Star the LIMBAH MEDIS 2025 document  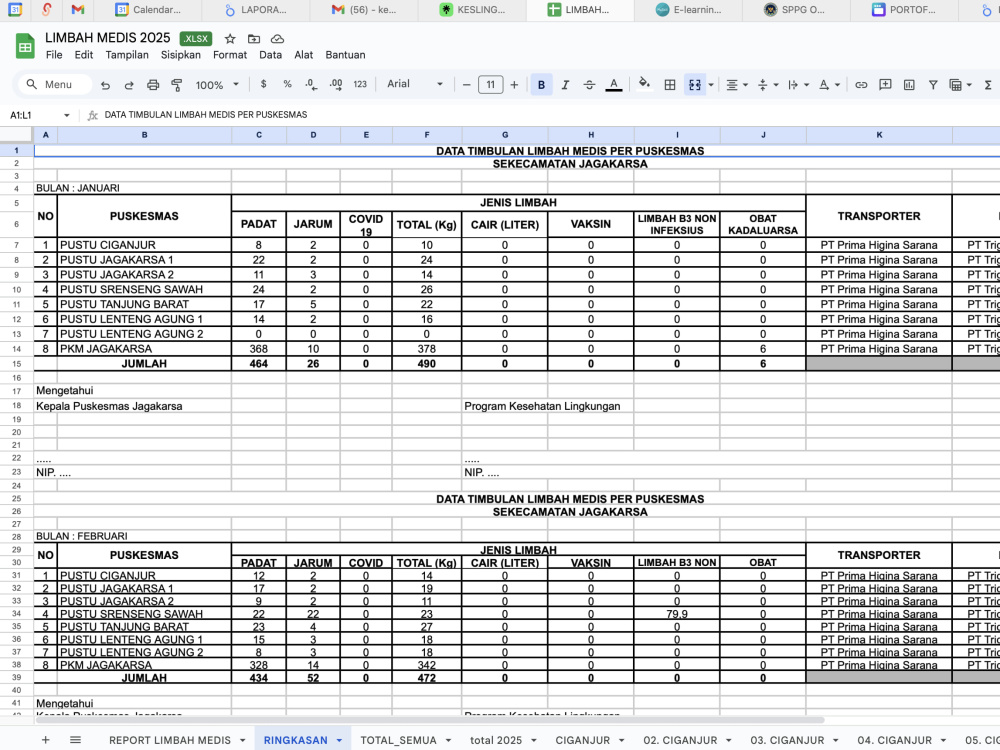tap(230, 39)
